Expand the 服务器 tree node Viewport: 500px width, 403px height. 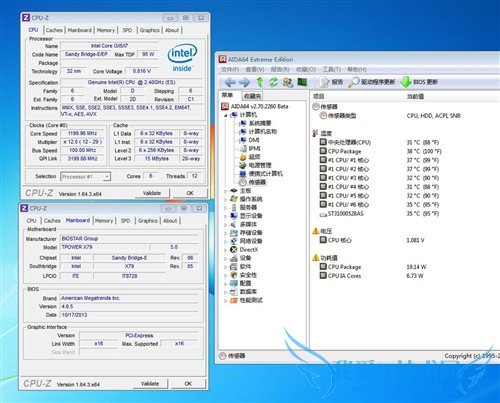tap(226, 208)
